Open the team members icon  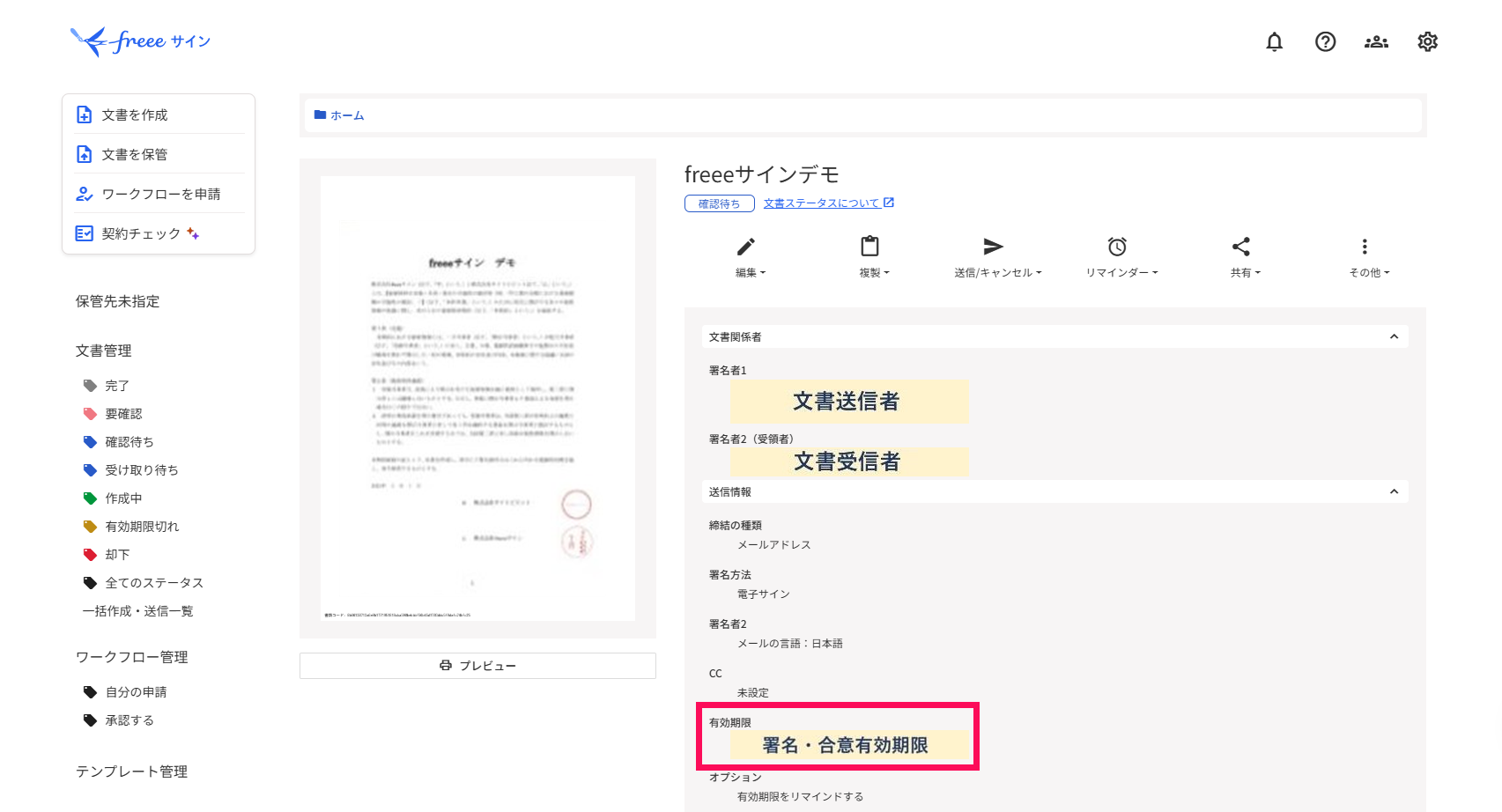[x=1376, y=41]
